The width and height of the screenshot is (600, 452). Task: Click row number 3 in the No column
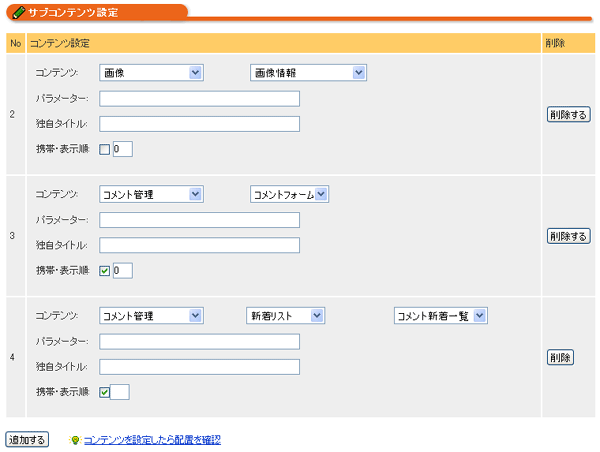[12, 236]
